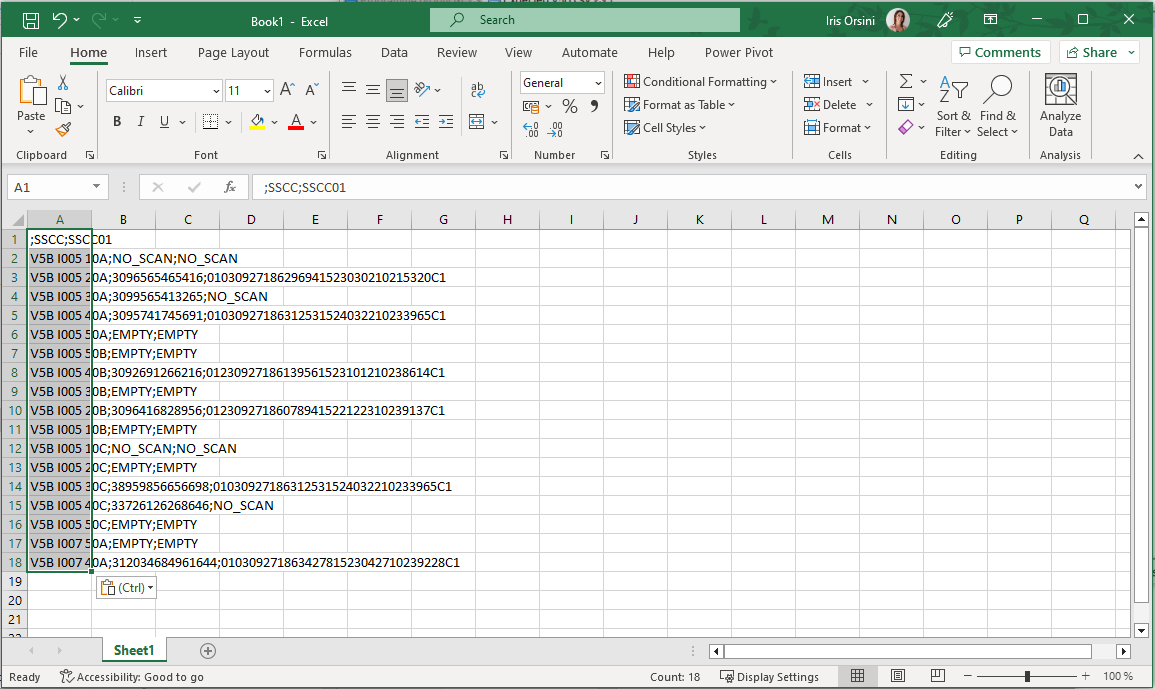Image resolution: width=1155 pixels, height=689 pixels.
Task: Decrease font size with the smaller A
Action: point(312,90)
